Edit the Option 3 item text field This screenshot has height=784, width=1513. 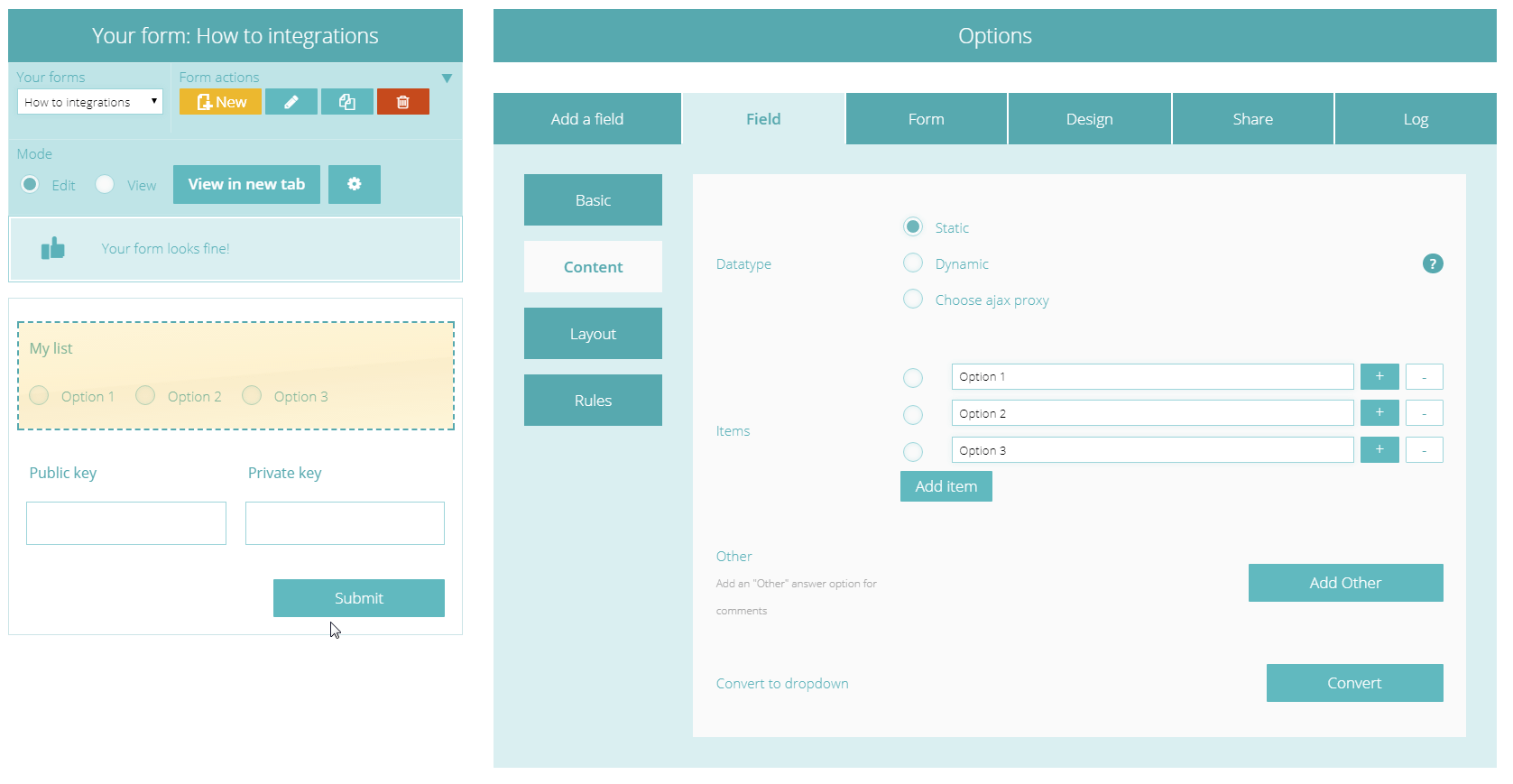[x=1153, y=450]
